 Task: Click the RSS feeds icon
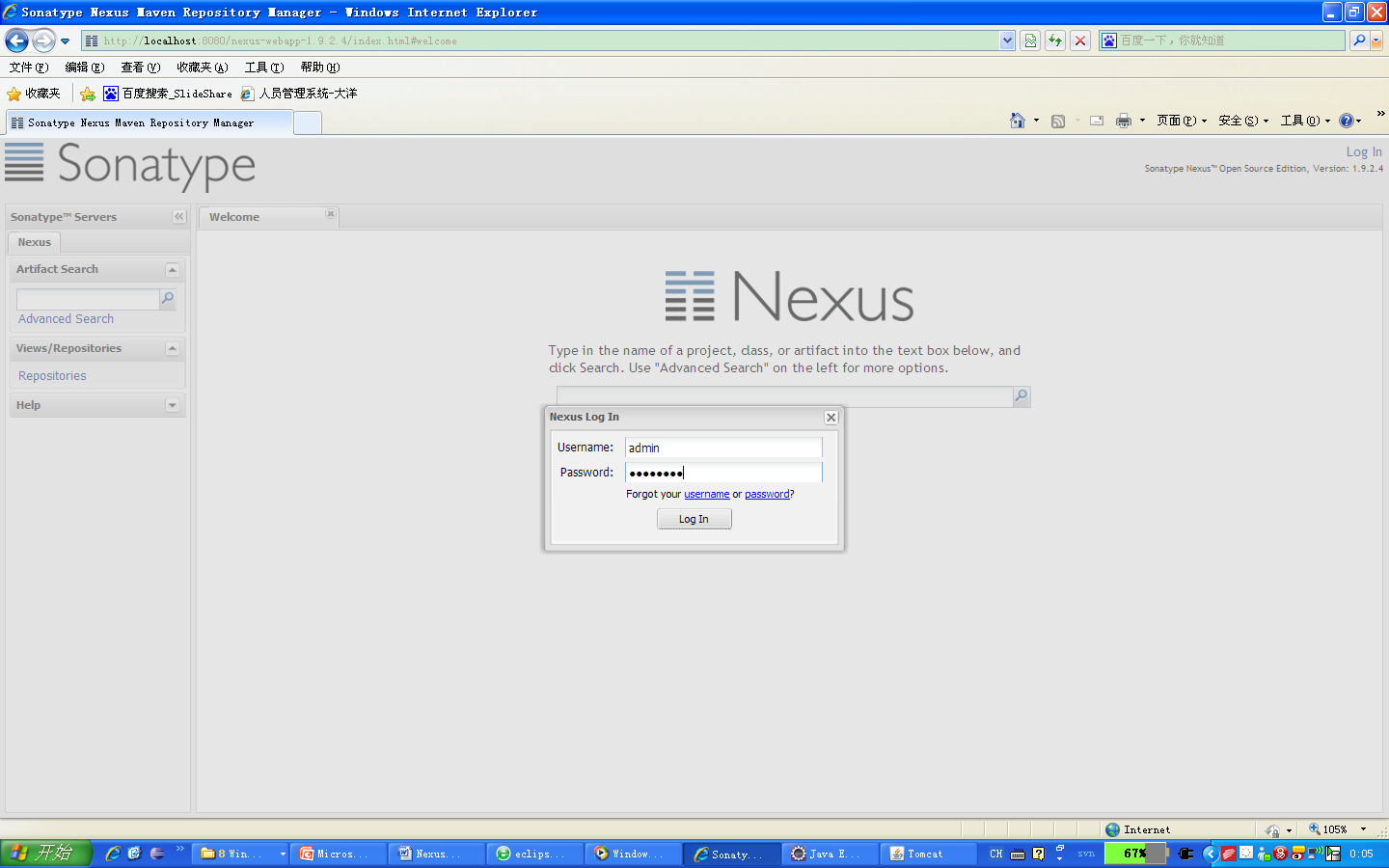[x=1058, y=121]
